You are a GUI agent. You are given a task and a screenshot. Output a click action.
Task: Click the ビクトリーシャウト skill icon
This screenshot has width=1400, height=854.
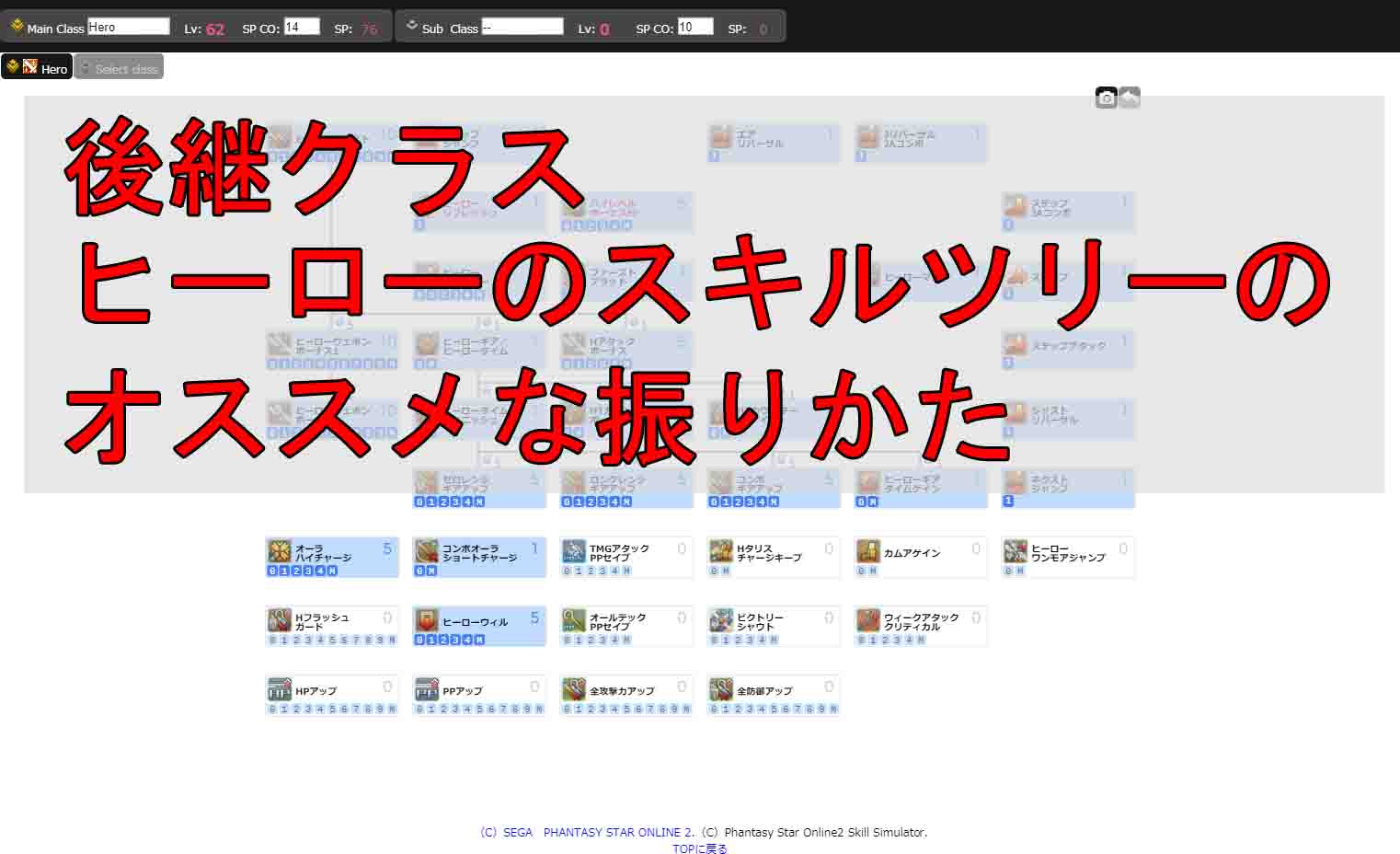721,620
